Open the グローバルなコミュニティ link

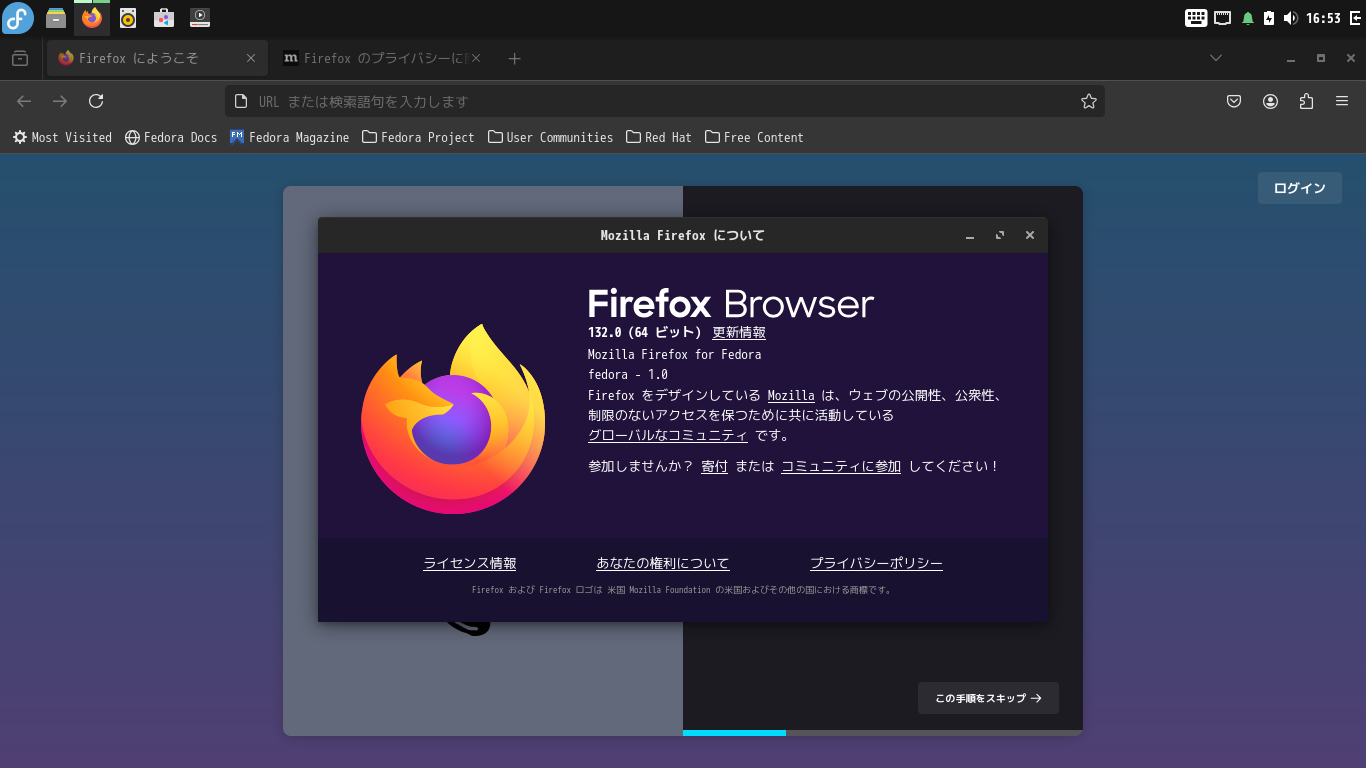click(x=668, y=436)
